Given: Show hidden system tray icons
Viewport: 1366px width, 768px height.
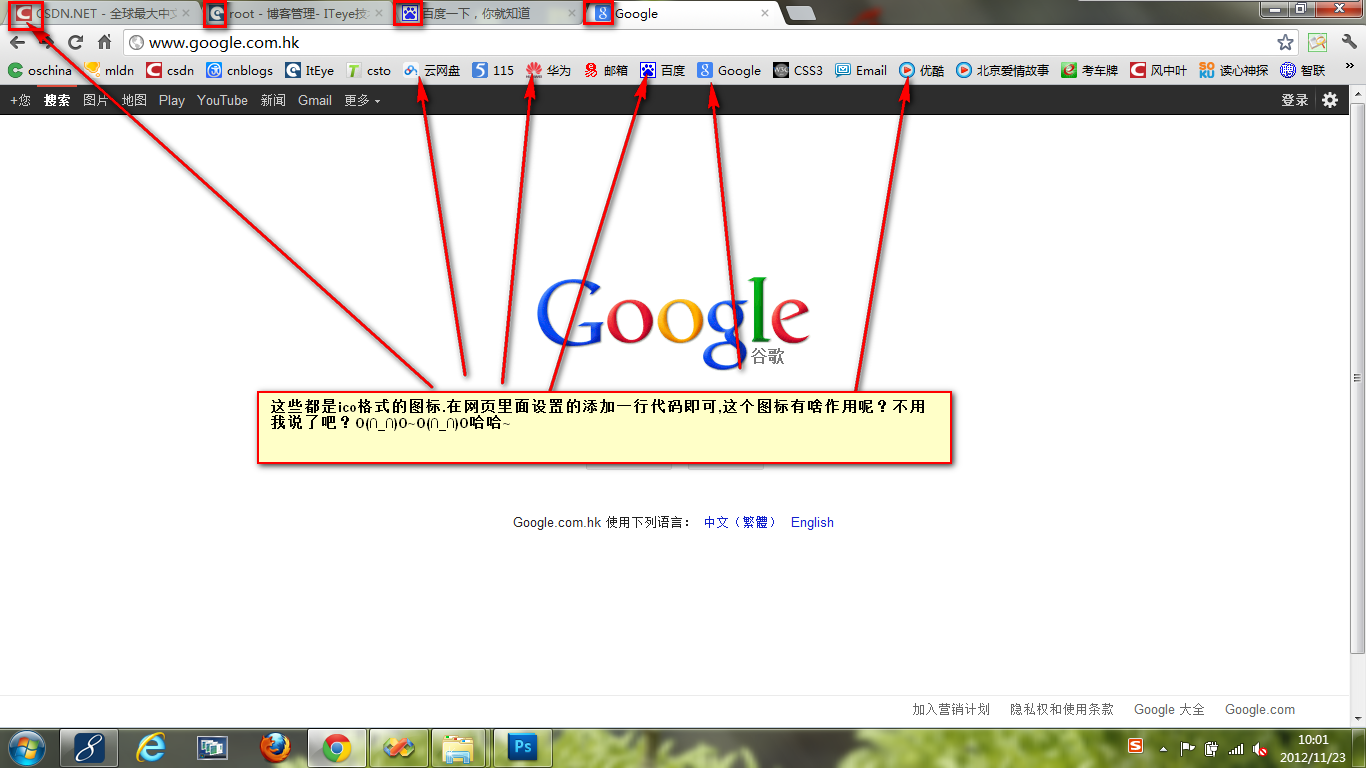Looking at the screenshot, I should click(x=1163, y=748).
